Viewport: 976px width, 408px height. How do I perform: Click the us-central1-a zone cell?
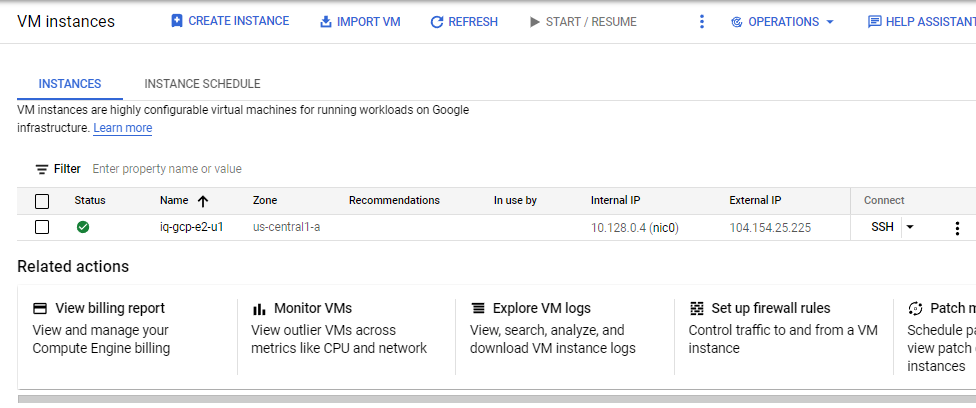pos(286,227)
